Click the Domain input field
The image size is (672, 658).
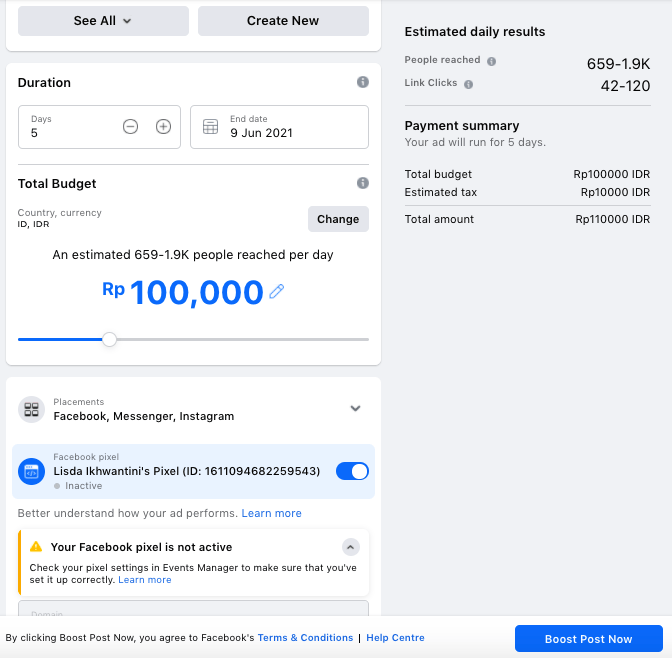pos(193,608)
